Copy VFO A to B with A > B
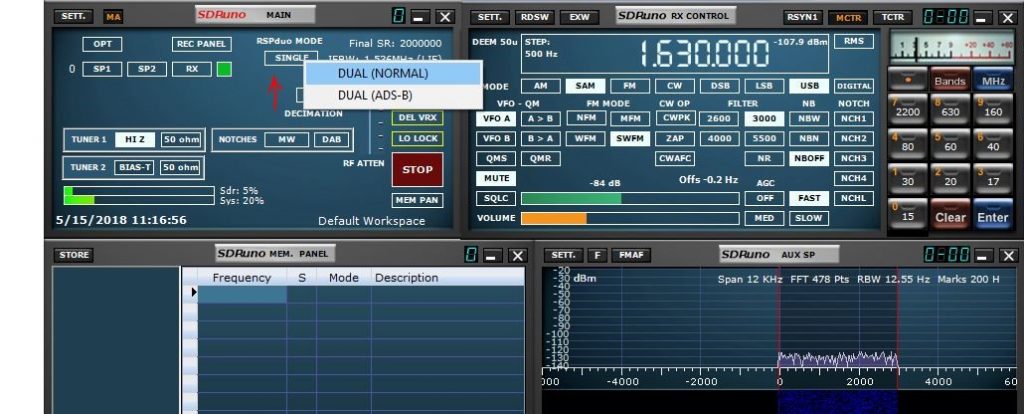1024x414 pixels. [540, 118]
